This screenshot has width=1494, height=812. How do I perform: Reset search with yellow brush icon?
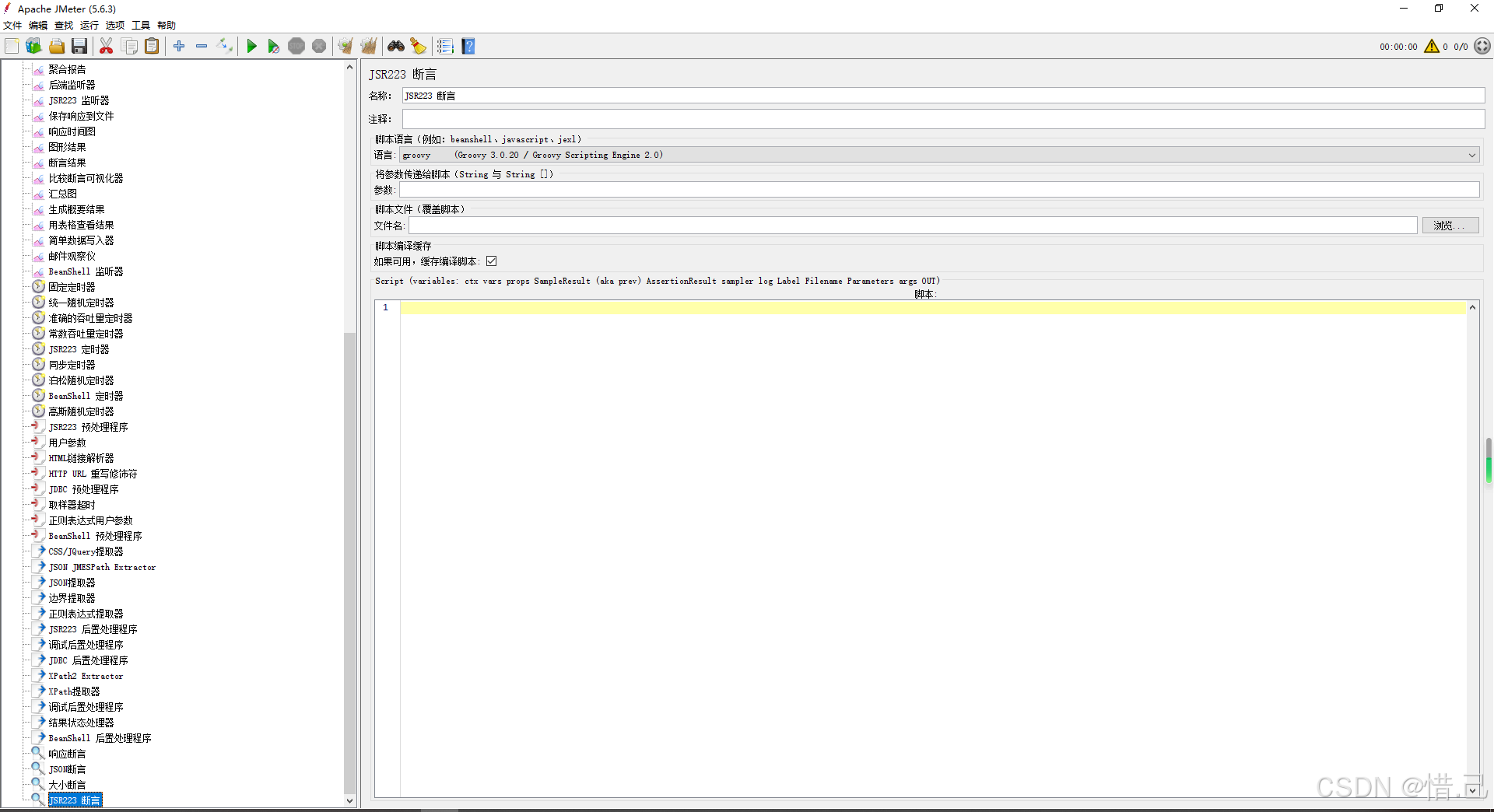click(x=419, y=47)
